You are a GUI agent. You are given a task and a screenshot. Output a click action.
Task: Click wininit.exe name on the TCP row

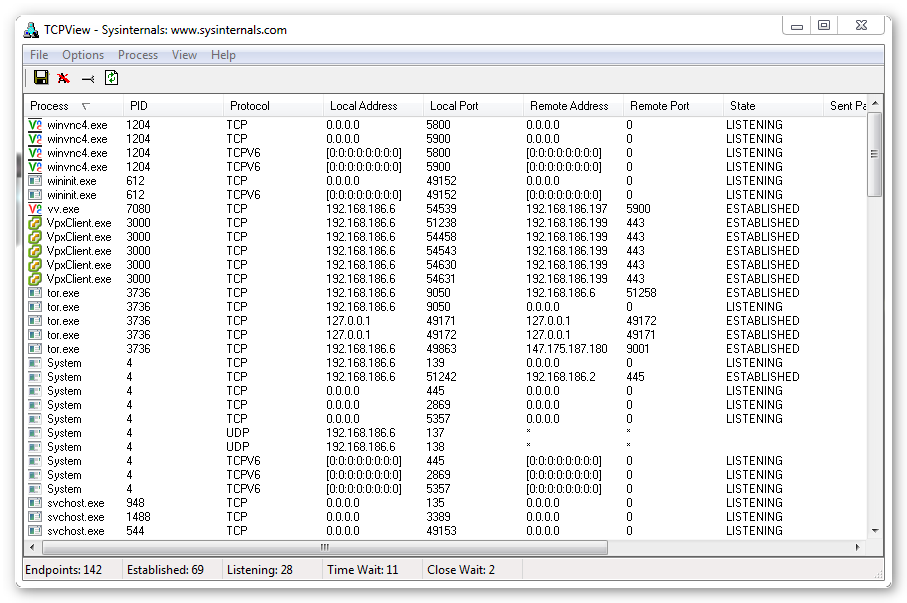point(72,181)
